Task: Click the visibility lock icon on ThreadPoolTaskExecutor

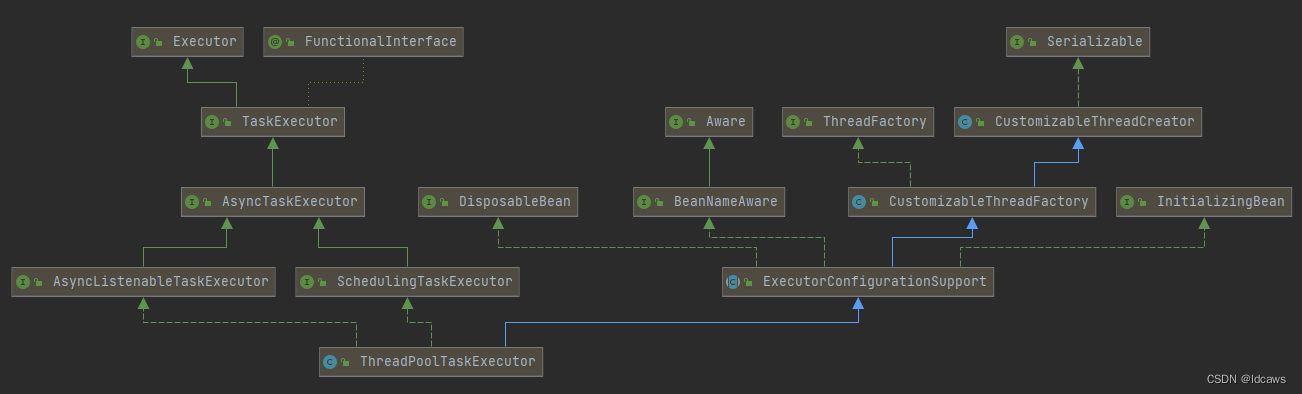Action: click(x=345, y=363)
